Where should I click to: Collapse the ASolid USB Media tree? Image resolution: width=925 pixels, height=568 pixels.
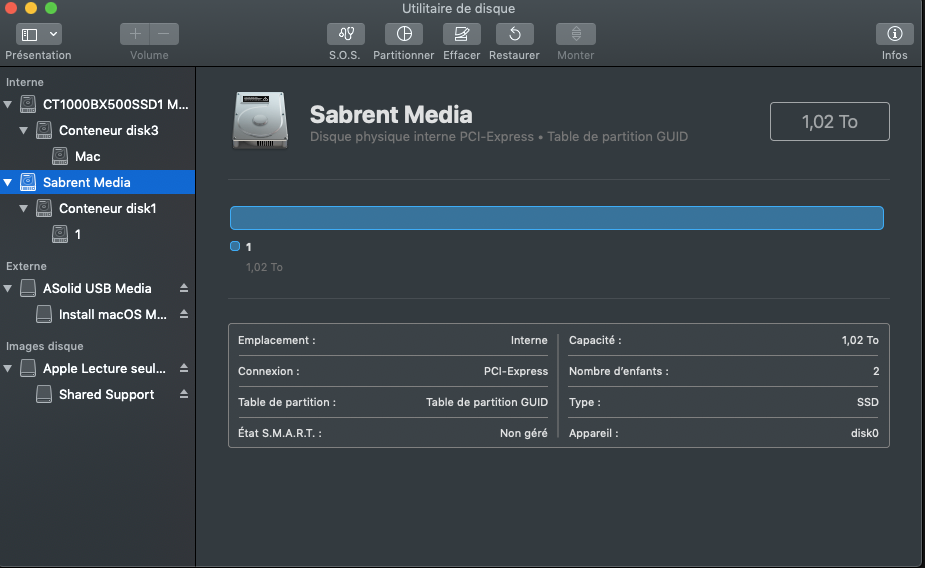pos(9,288)
